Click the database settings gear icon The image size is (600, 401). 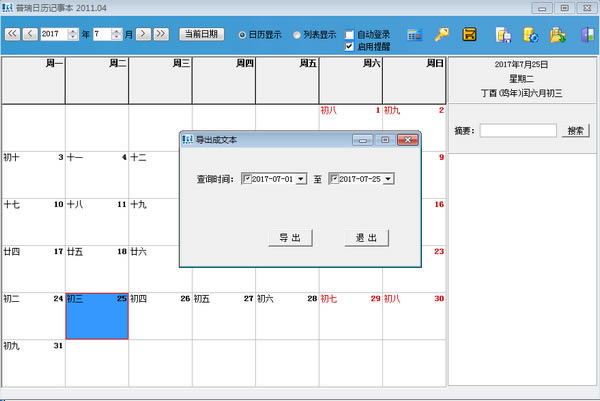pos(531,35)
